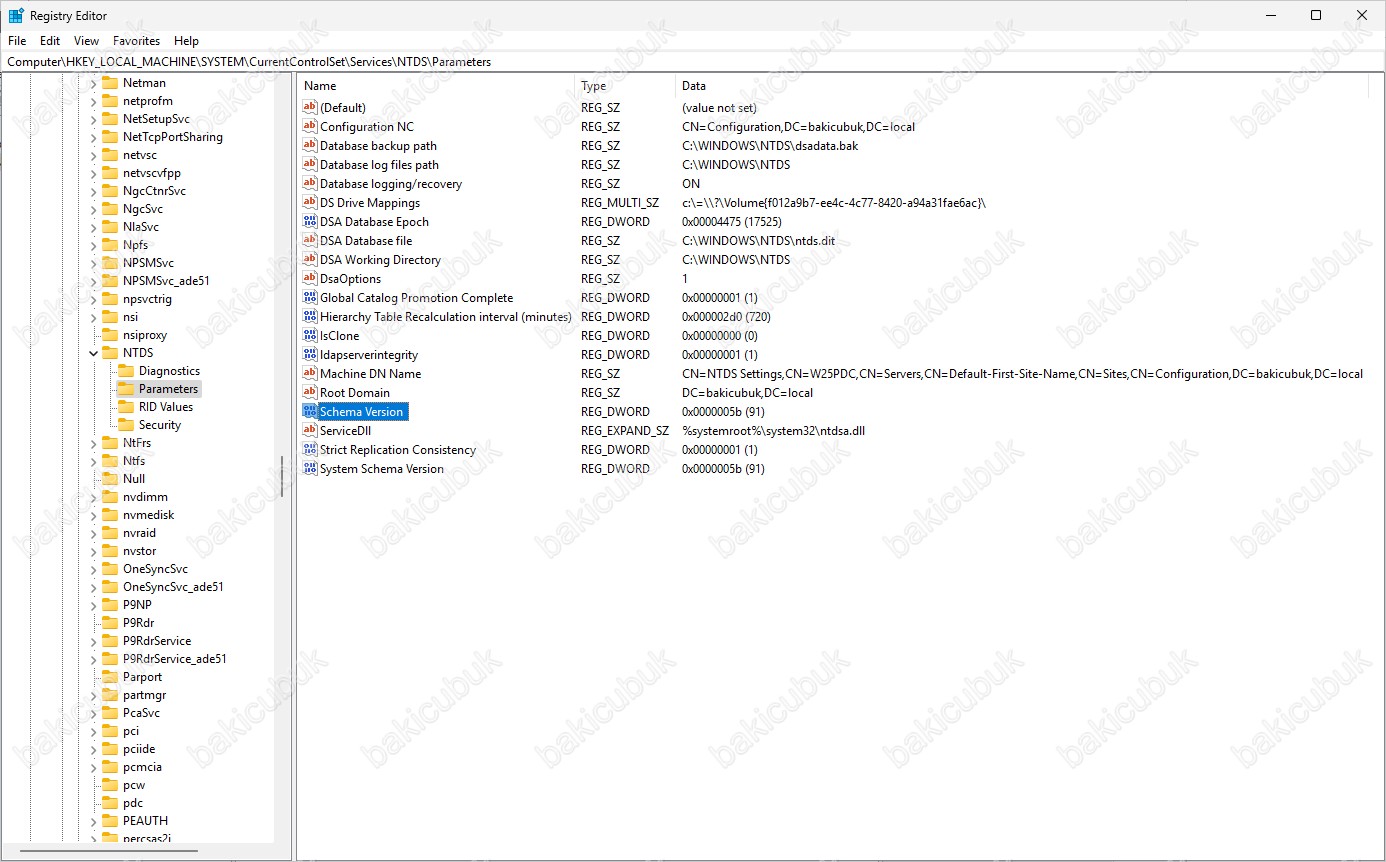Click the folder icon of the Security key

126,425
